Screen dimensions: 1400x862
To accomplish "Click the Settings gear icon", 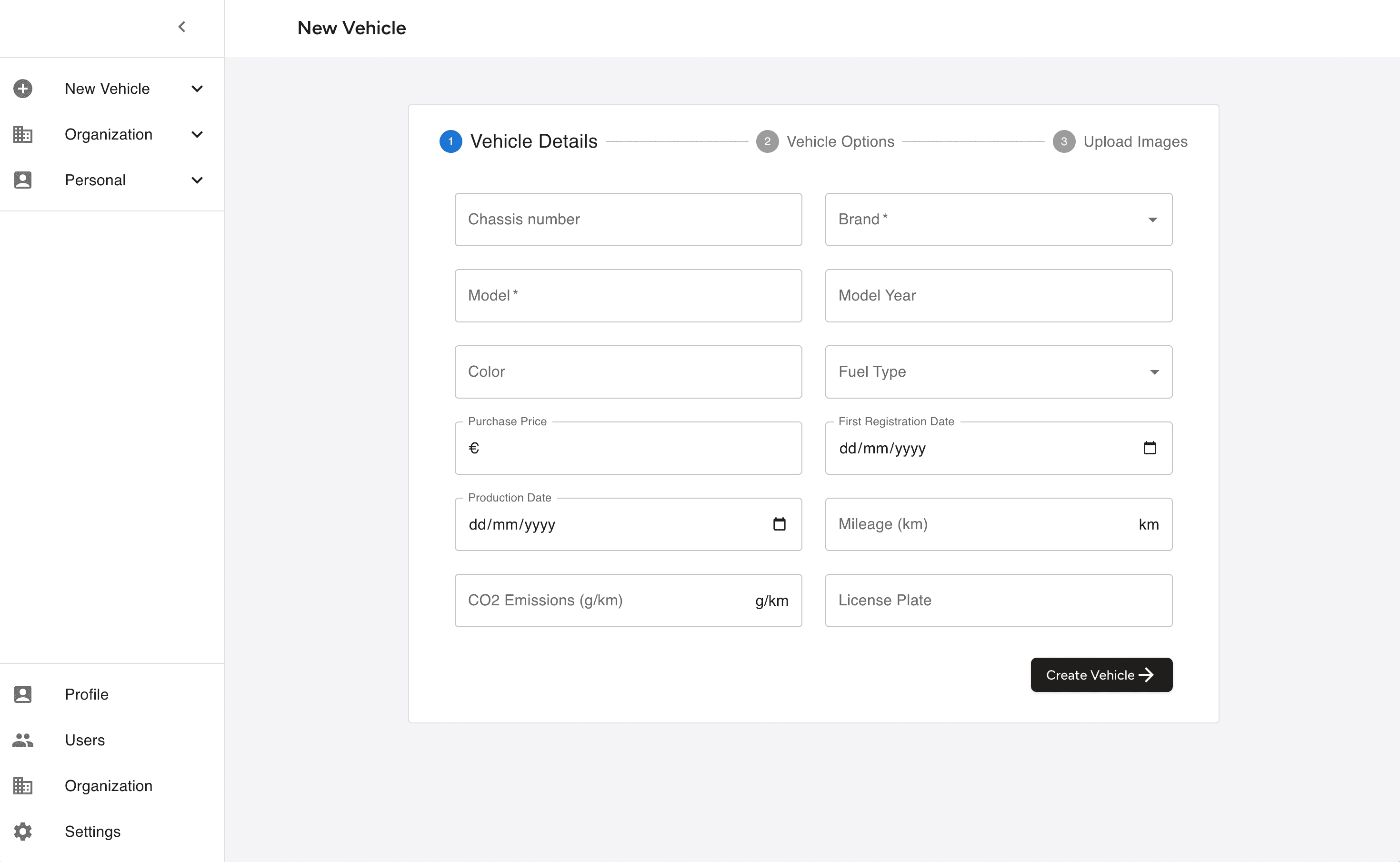I will click(23, 831).
